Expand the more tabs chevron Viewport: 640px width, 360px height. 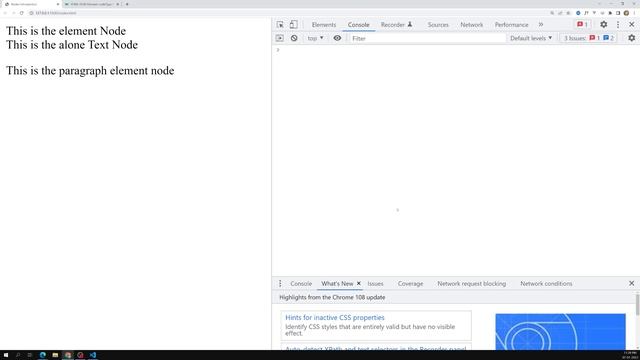tap(541, 24)
